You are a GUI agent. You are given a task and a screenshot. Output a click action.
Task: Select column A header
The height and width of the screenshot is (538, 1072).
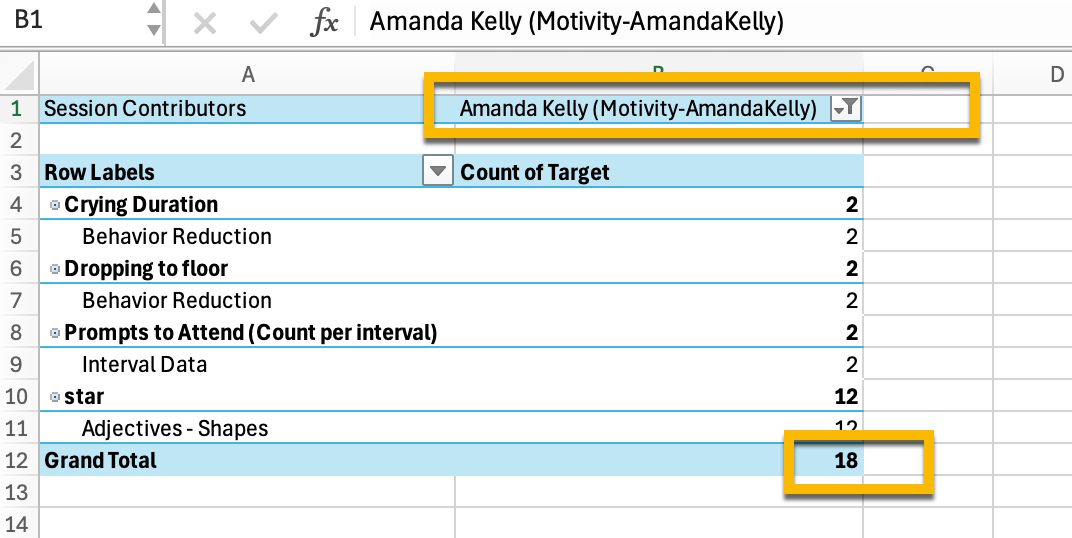click(x=247, y=73)
